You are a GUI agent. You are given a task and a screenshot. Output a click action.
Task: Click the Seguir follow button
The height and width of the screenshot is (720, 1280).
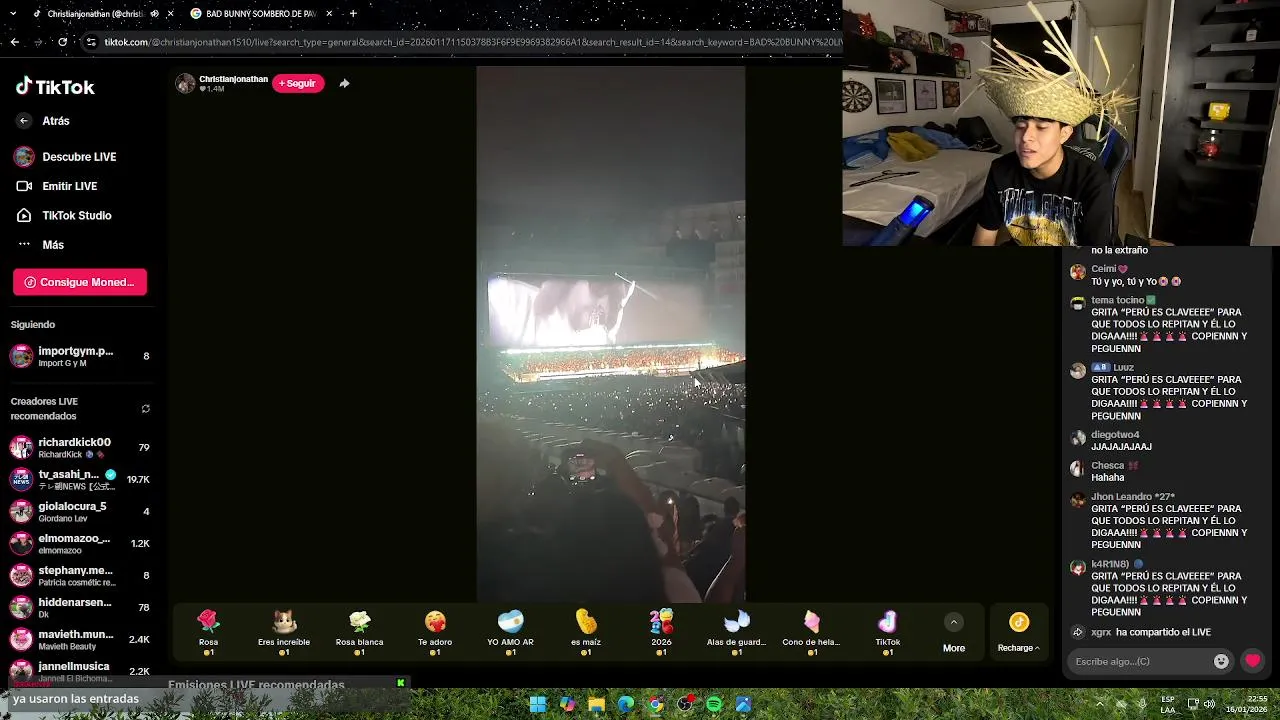[298, 83]
